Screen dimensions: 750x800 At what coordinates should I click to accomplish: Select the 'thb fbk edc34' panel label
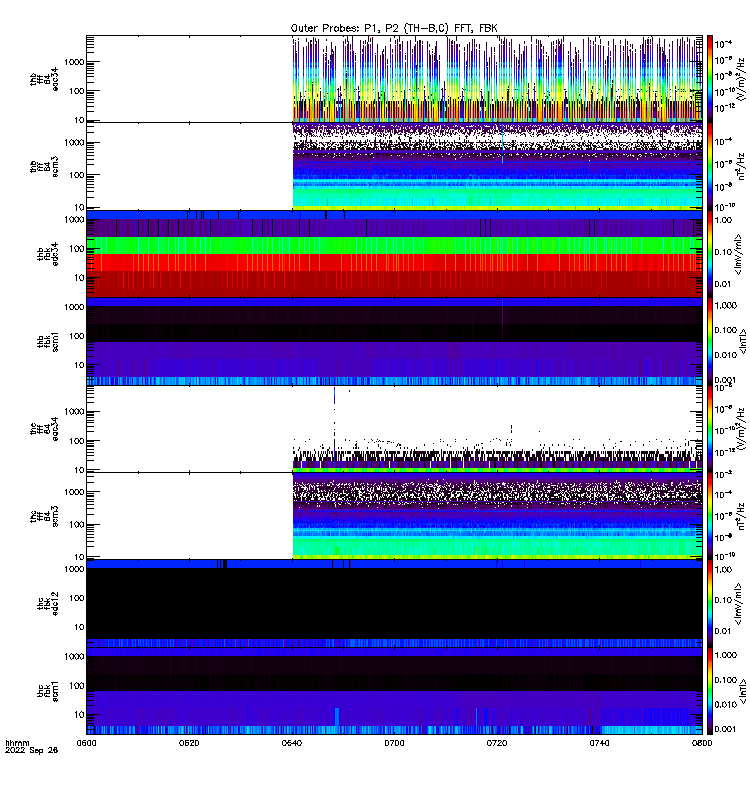[x=48, y=254]
